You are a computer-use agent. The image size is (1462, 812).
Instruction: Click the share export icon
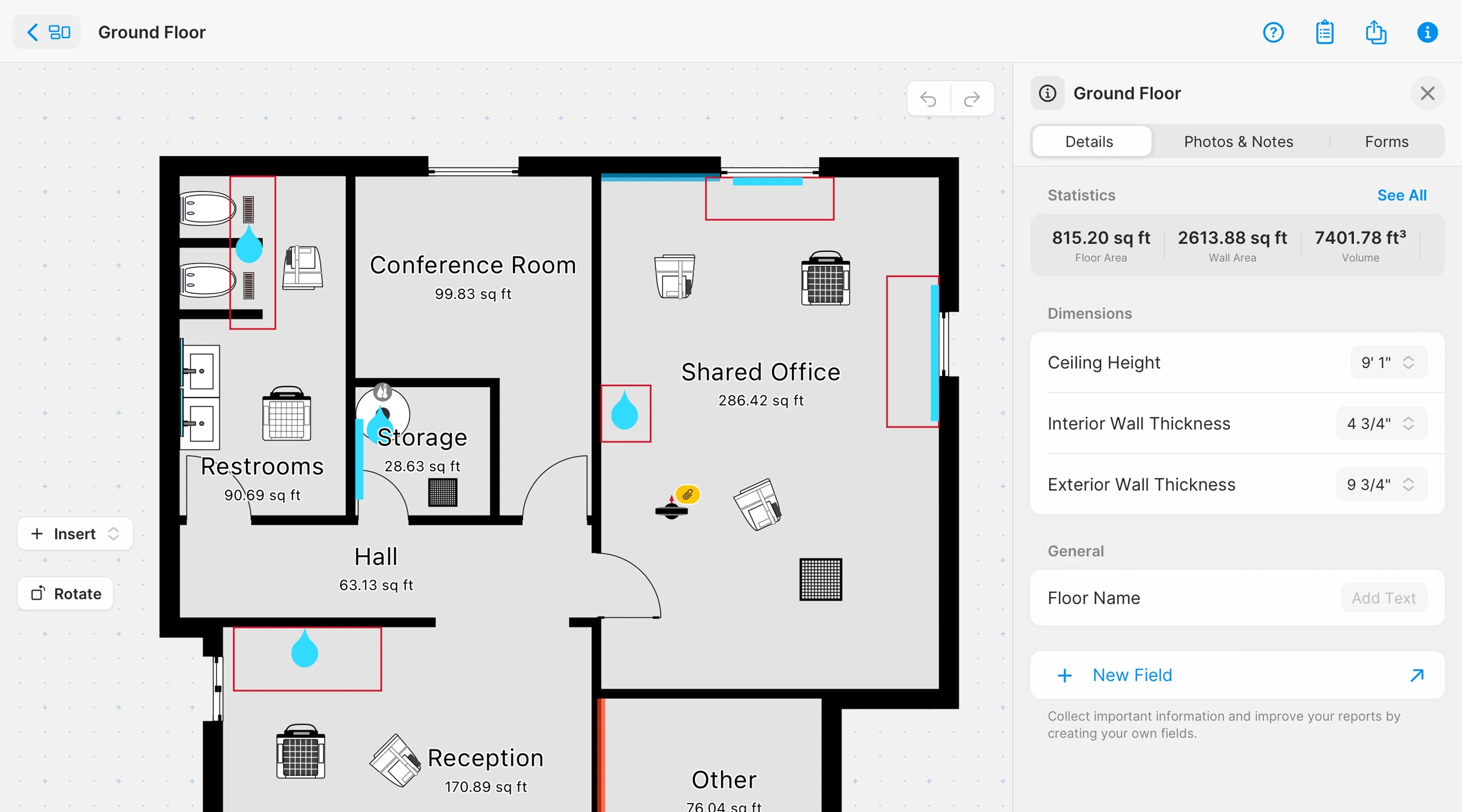(x=1376, y=32)
